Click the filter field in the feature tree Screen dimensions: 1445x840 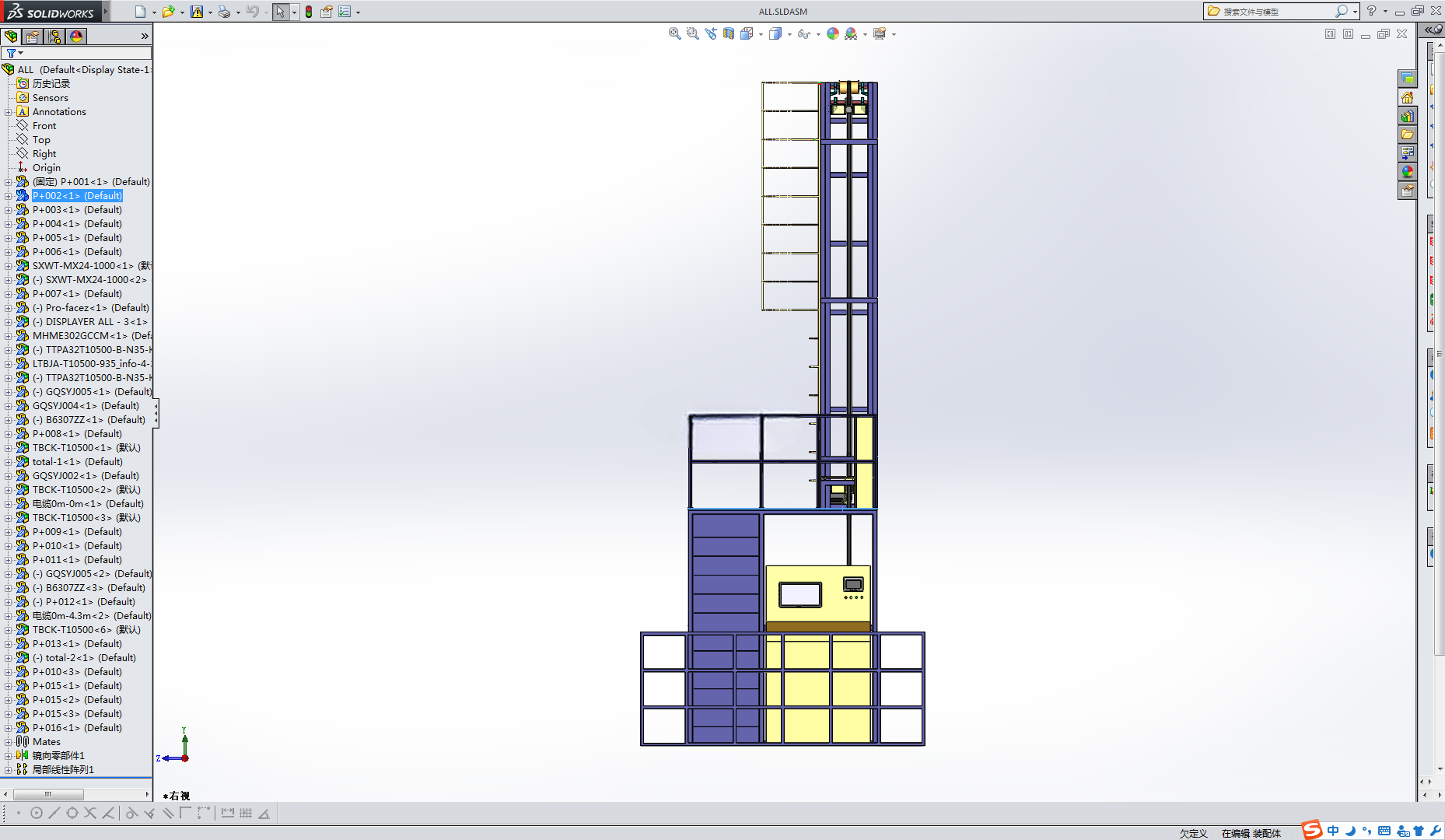[x=76, y=53]
